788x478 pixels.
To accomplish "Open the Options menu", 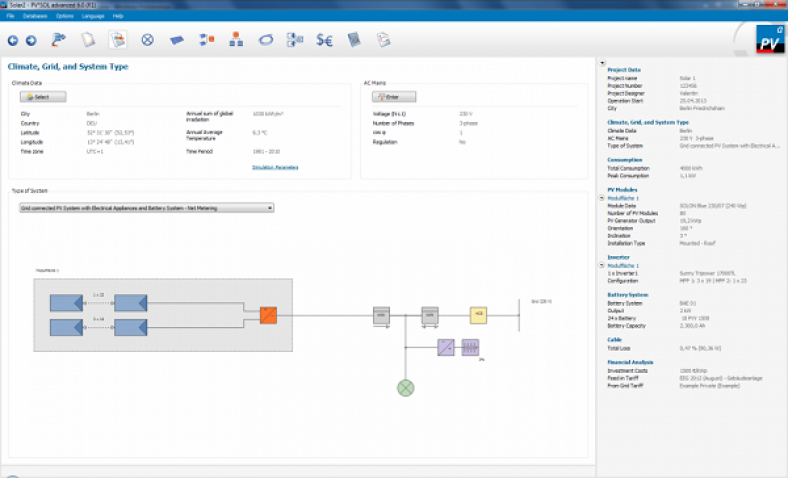I will click(x=65, y=16).
